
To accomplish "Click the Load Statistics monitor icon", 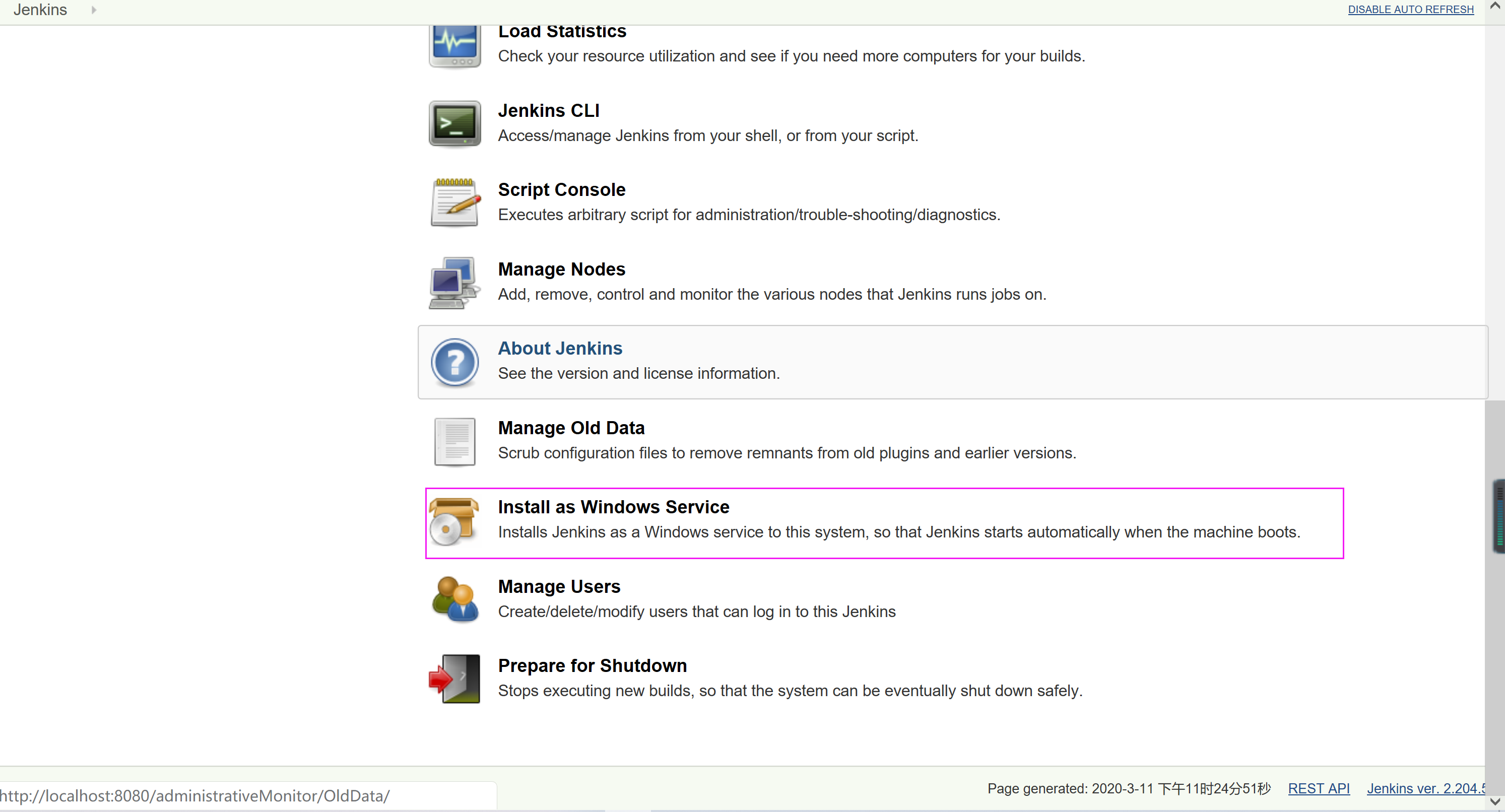I will pos(454,46).
